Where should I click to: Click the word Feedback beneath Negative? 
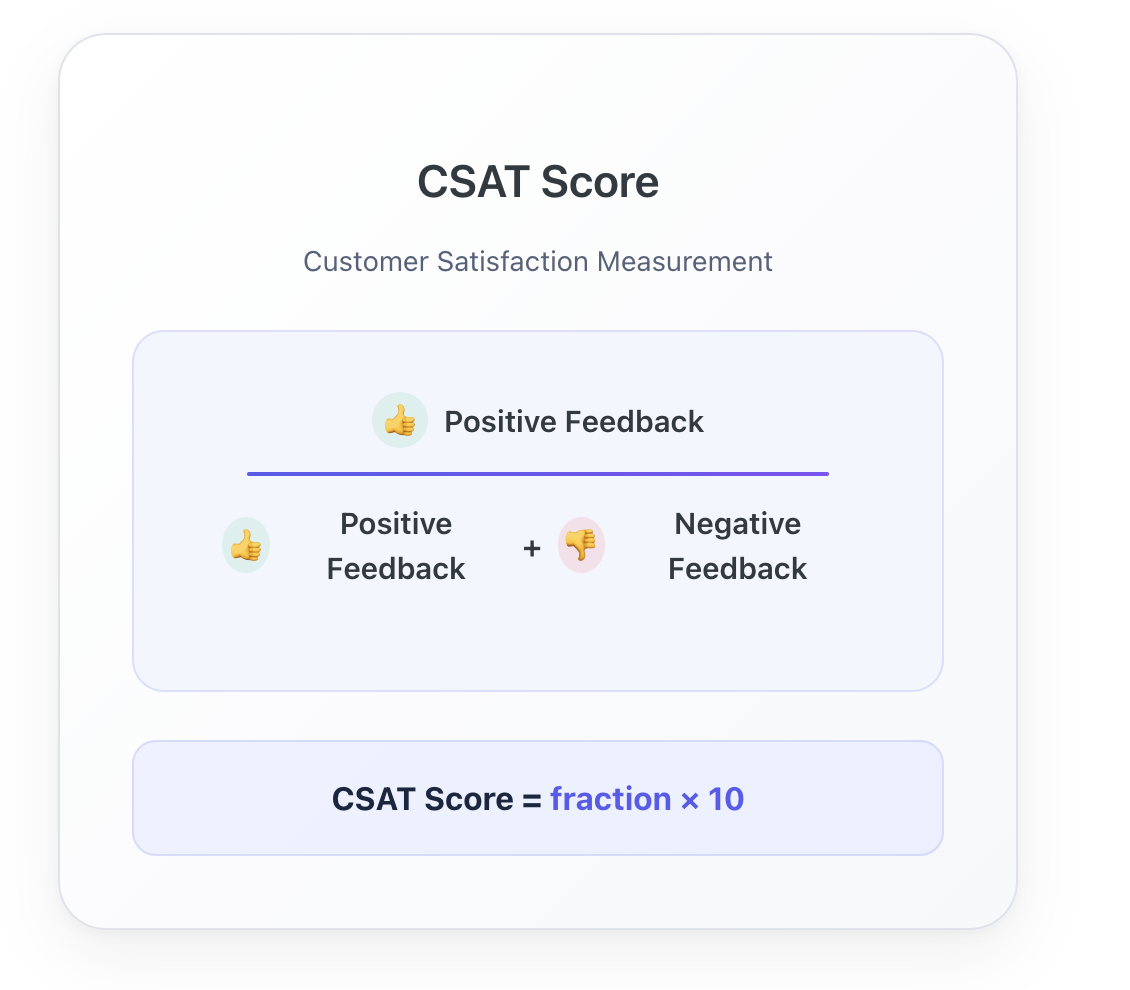[x=738, y=569]
